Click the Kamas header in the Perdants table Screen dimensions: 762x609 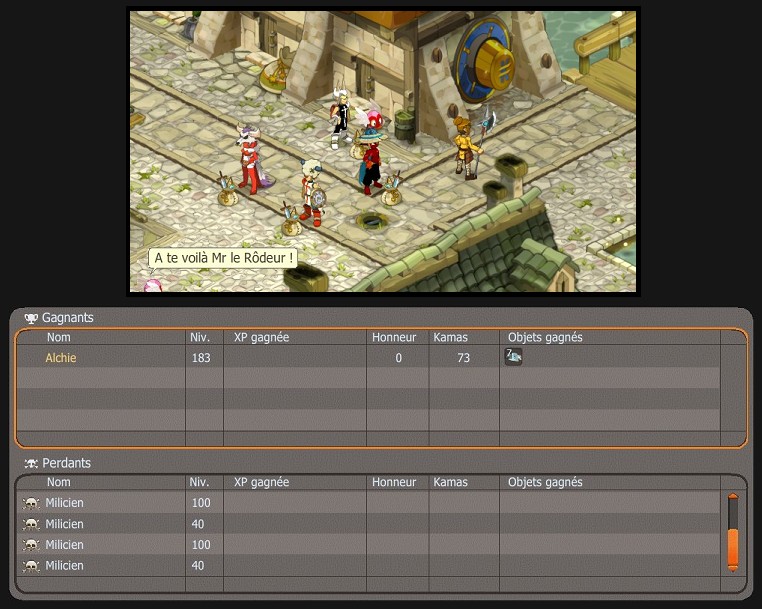(x=450, y=482)
